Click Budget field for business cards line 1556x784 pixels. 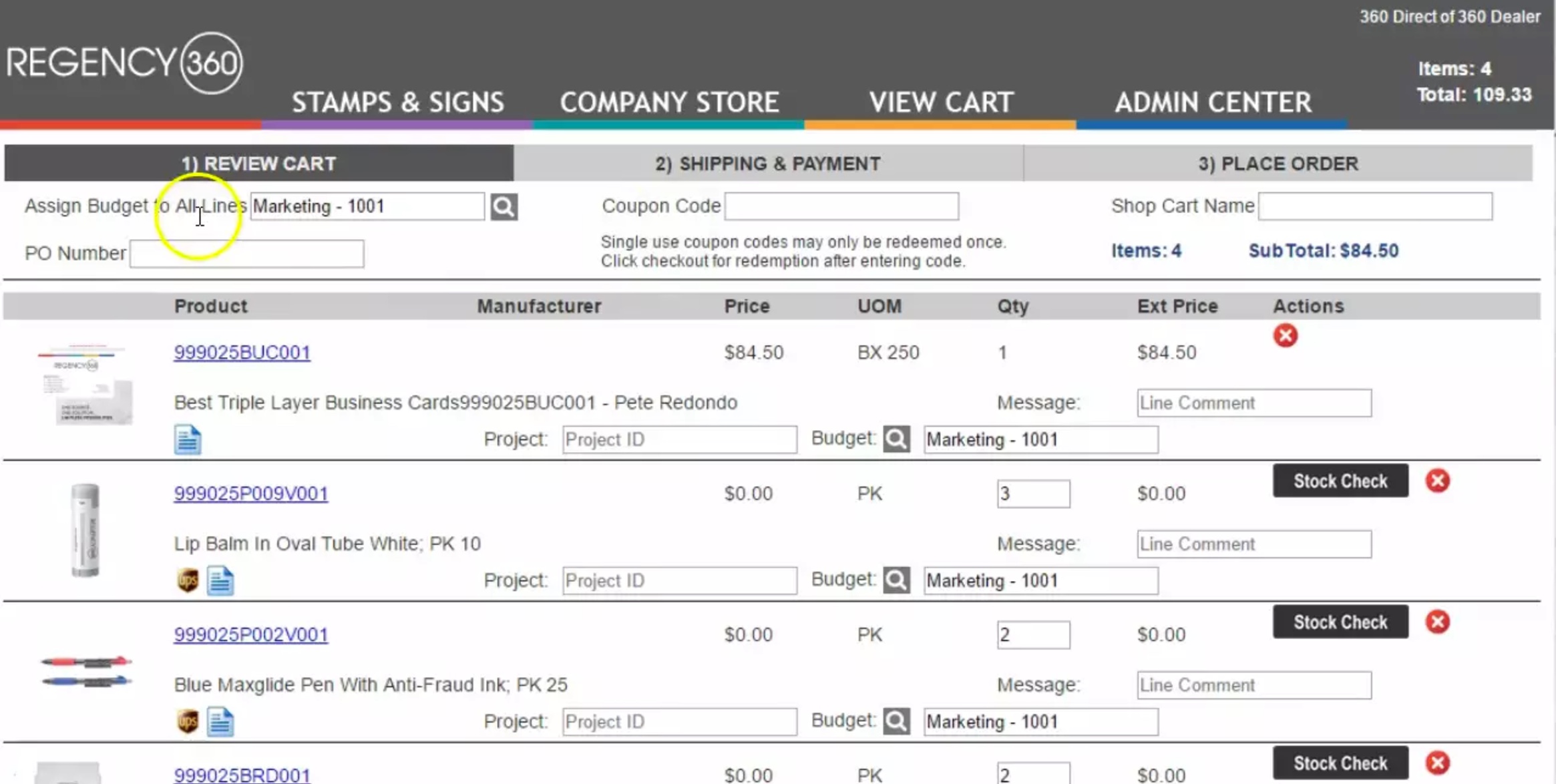1040,440
